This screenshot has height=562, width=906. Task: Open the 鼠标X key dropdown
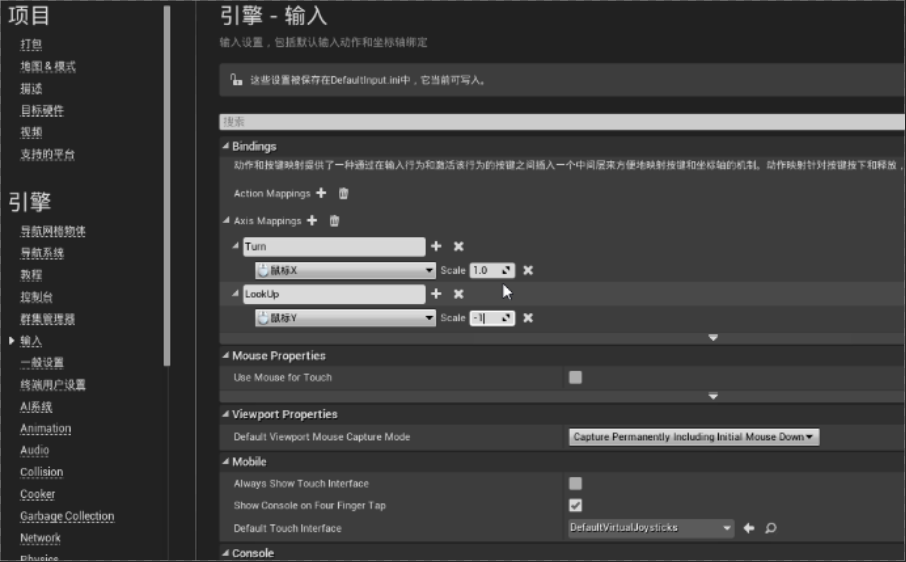(346, 270)
